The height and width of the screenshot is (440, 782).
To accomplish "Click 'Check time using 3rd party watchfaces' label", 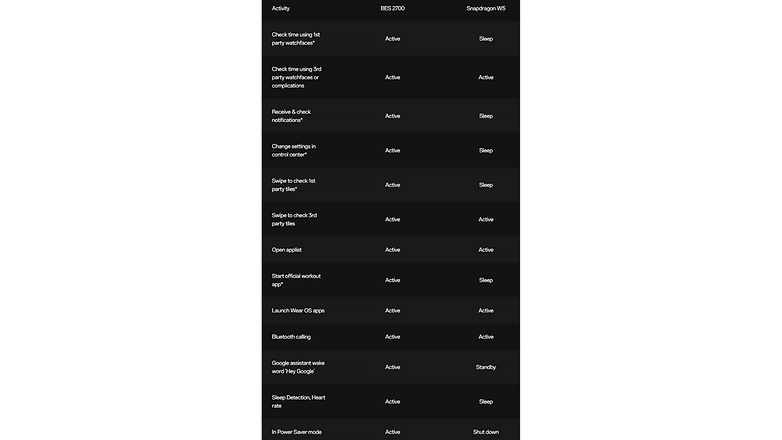I will coord(296,77).
